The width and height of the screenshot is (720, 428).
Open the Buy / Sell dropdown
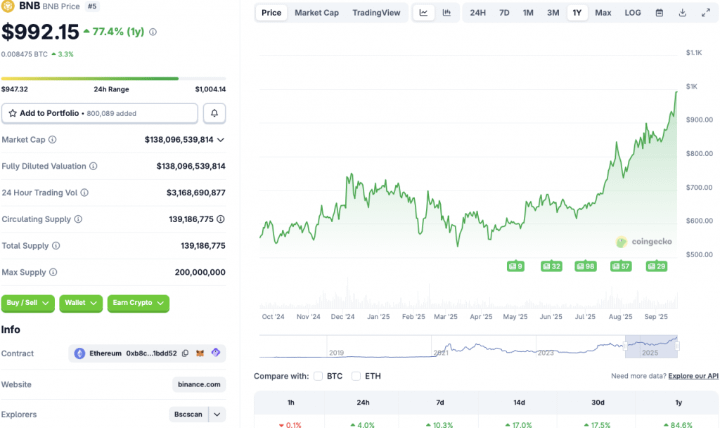[x=28, y=303]
